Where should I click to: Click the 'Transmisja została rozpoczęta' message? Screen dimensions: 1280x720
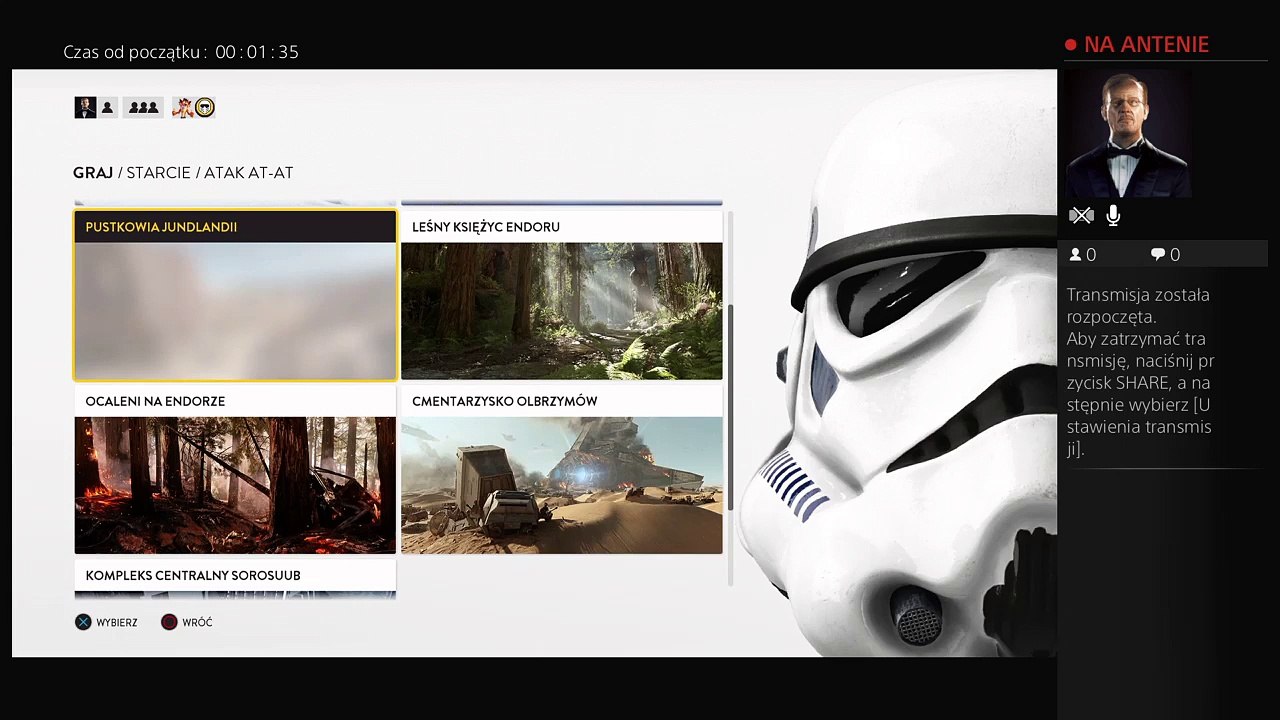coord(1138,305)
